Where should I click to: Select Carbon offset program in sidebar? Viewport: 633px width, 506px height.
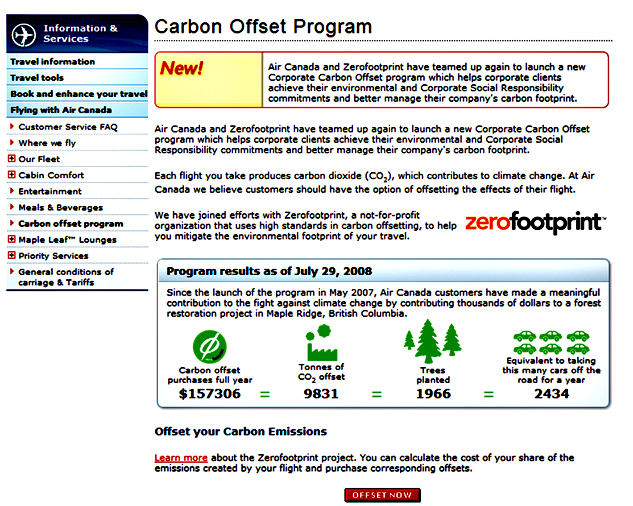coord(71,224)
